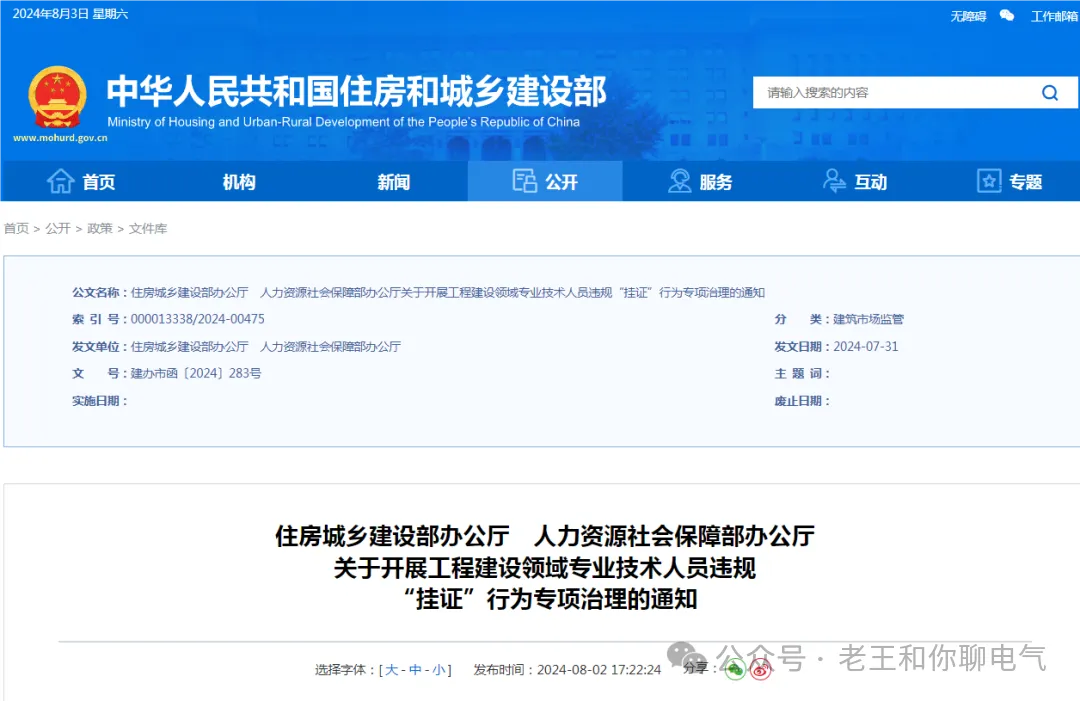Image resolution: width=1080 pixels, height=701 pixels.
Task: Click the national emblem logo
Action: [57, 97]
